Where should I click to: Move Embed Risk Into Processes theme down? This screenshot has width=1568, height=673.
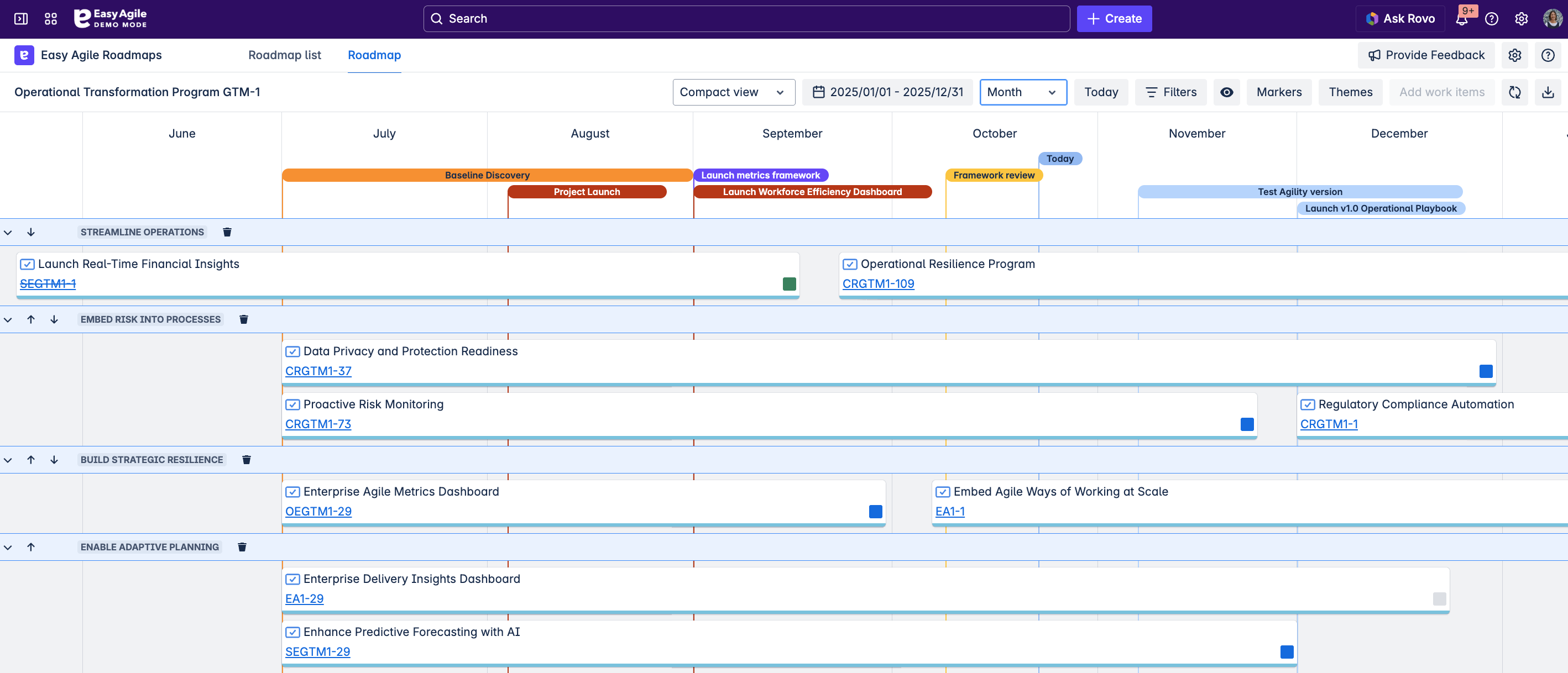(54, 319)
